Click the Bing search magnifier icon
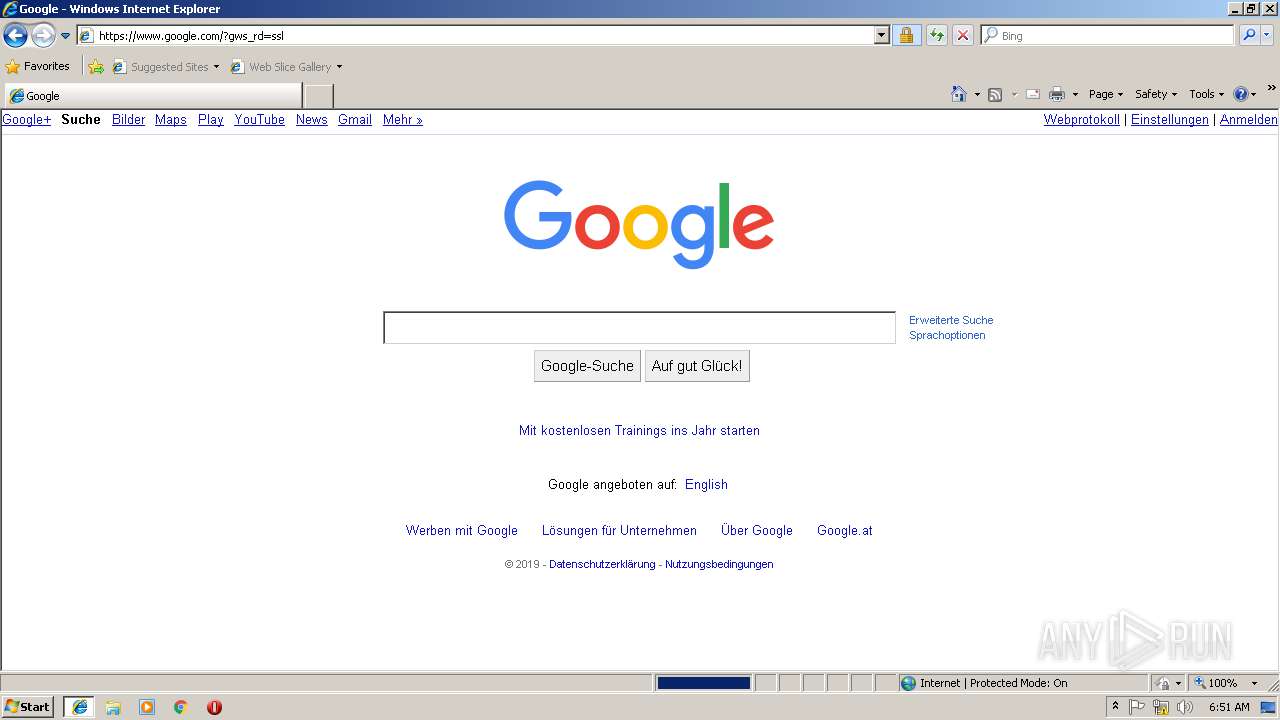This screenshot has height=720, width=1280. (x=1248, y=35)
